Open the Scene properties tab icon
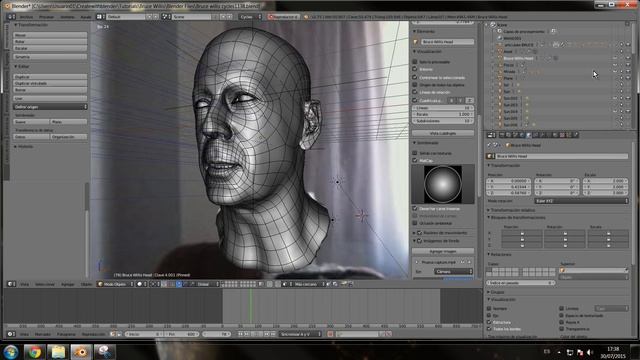640x360 pixels. coord(515,135)
